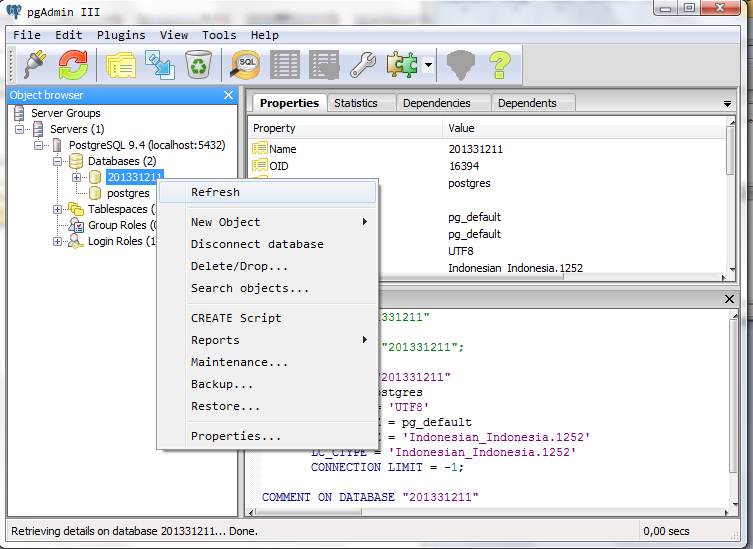753x549 pixels.
Task: Click the recycle bin drop object icon
Action: 198,64
